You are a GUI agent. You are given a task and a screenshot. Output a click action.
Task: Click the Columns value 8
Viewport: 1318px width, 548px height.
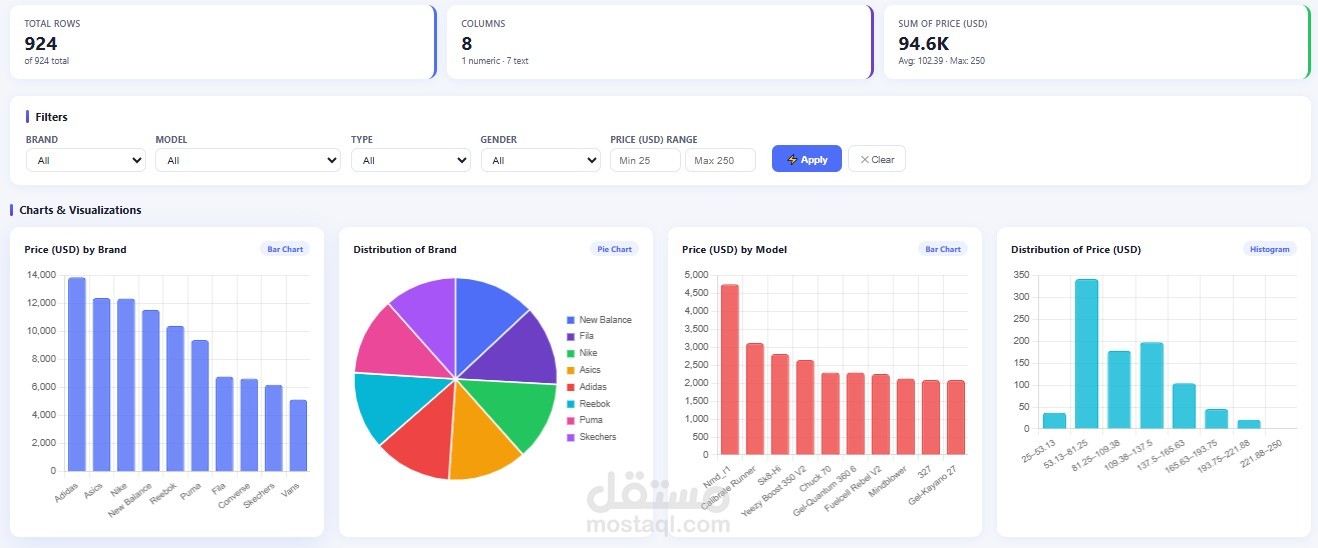pyautogui.click(x=467, y=44)
